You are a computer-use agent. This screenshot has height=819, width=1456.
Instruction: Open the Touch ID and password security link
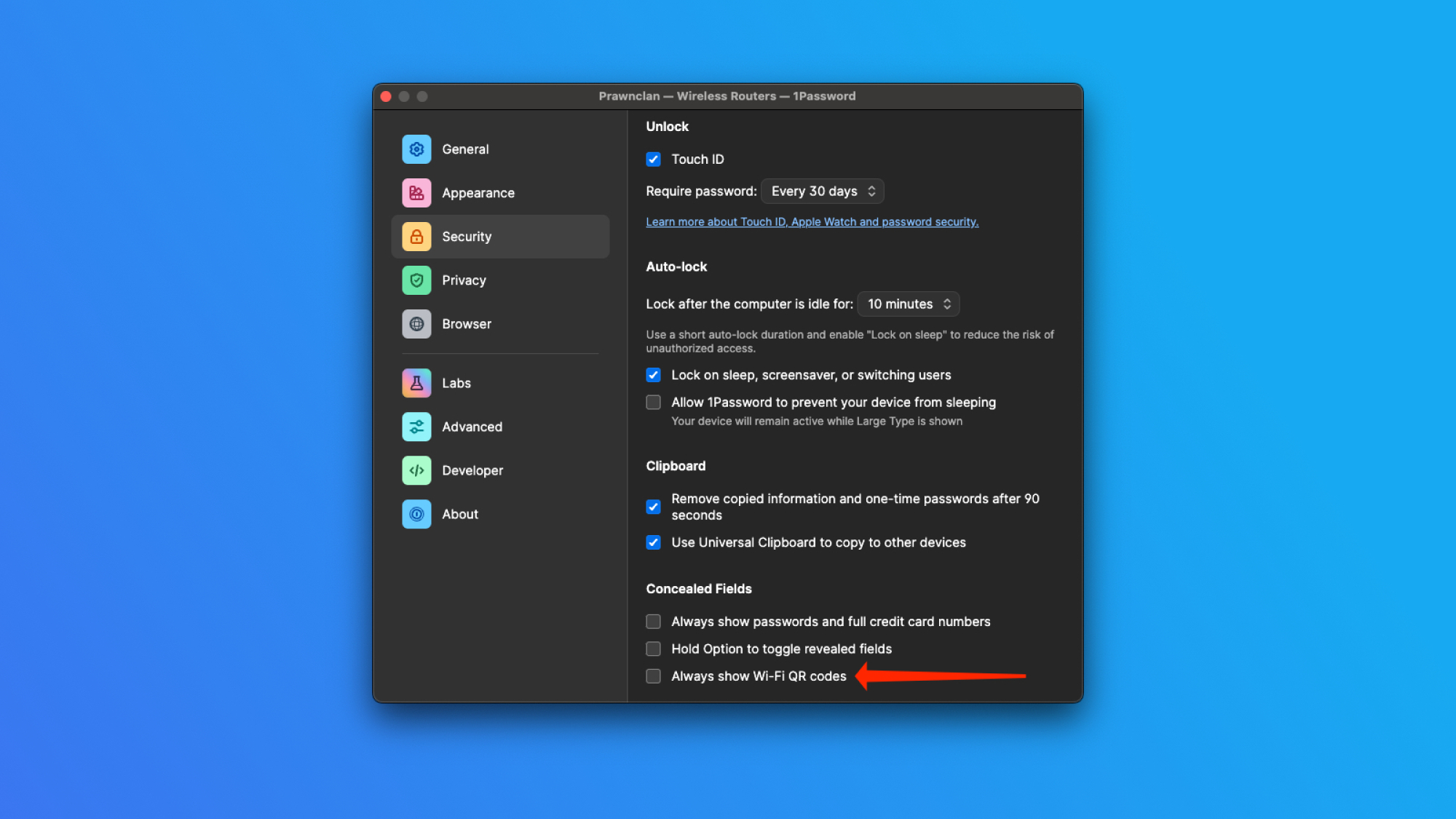click(x=812, y=222)
